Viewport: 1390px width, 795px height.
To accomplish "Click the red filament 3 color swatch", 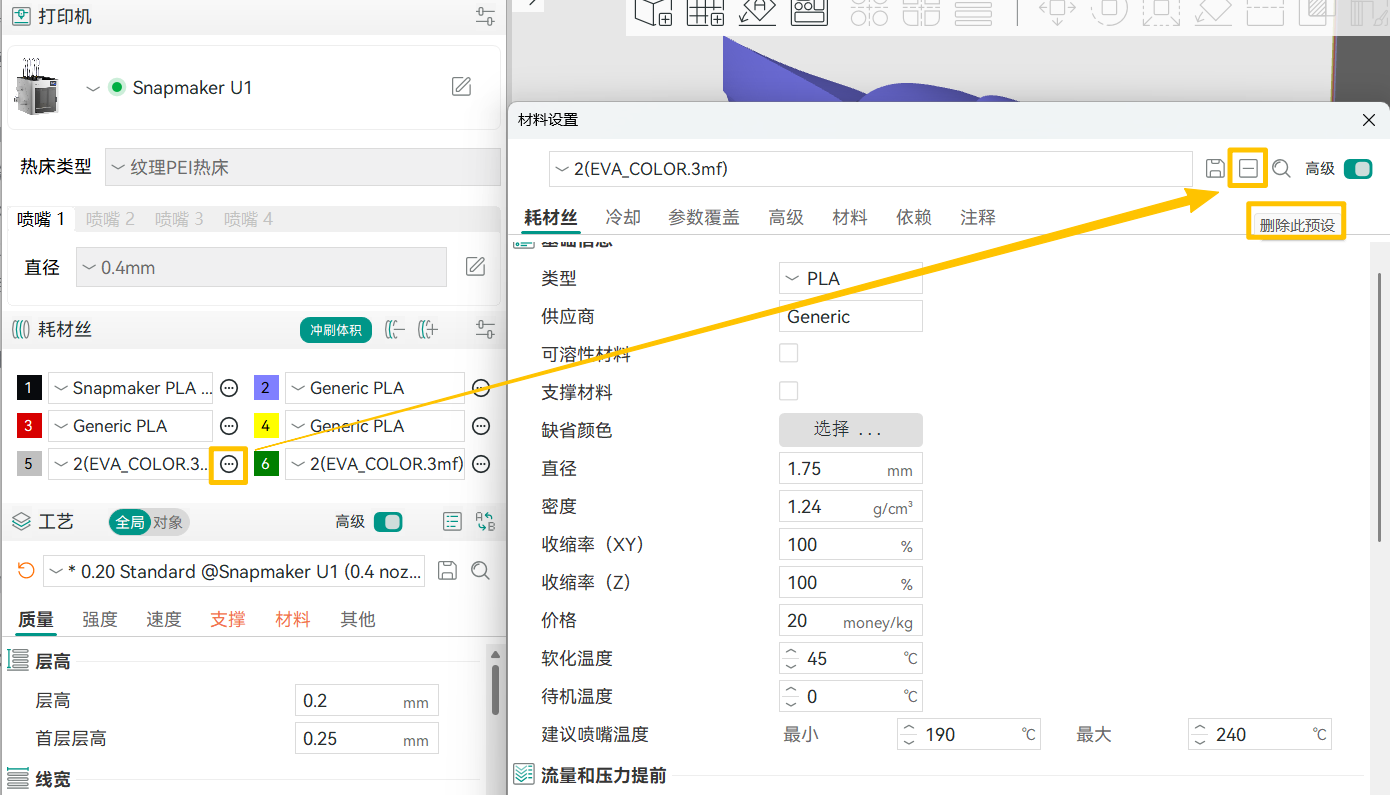I will coord(29,426).
